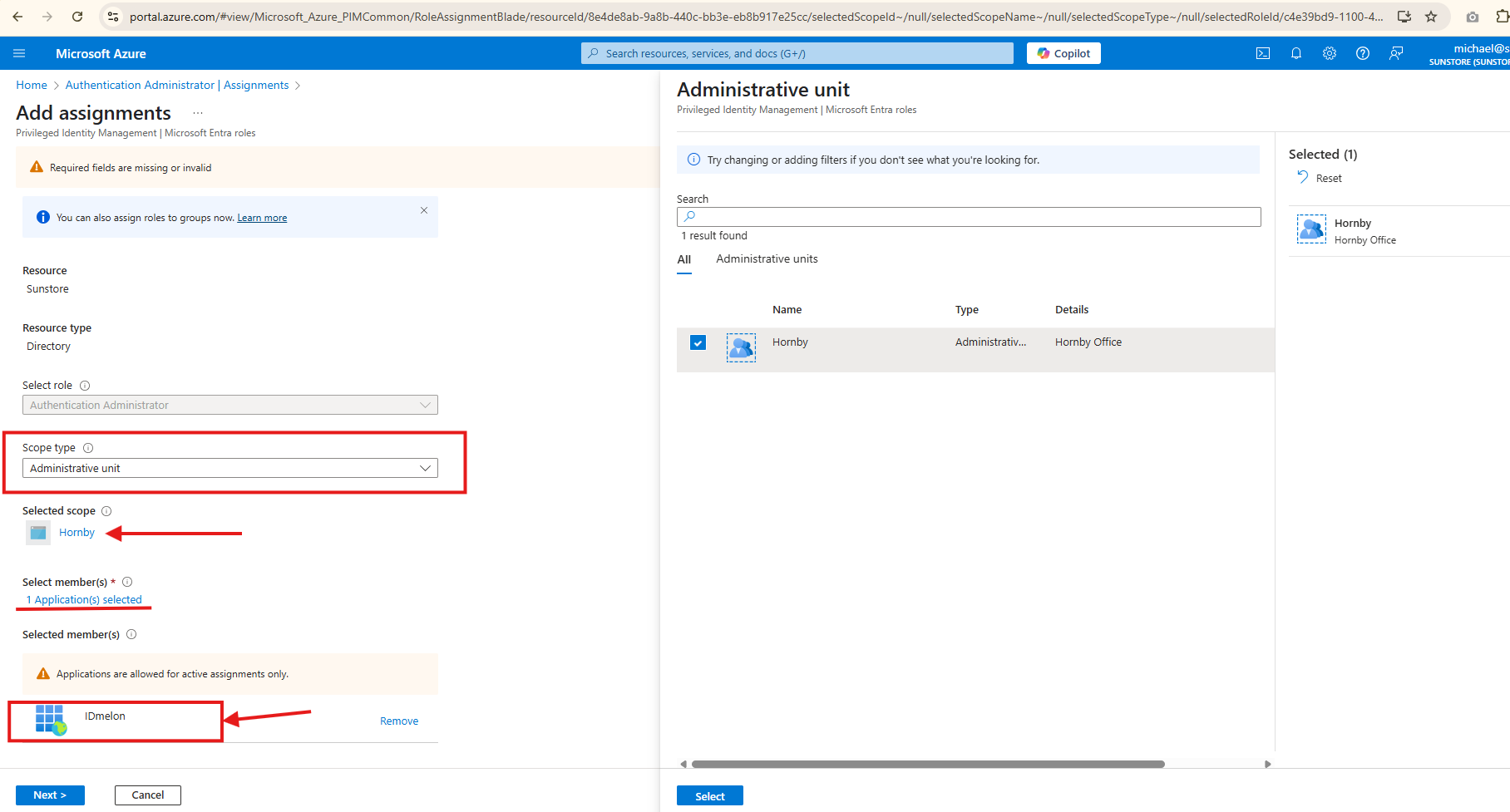The image size is (1510, 812).
Task: Bookmark this page with the star icon
Action: tap(1431, 17)
